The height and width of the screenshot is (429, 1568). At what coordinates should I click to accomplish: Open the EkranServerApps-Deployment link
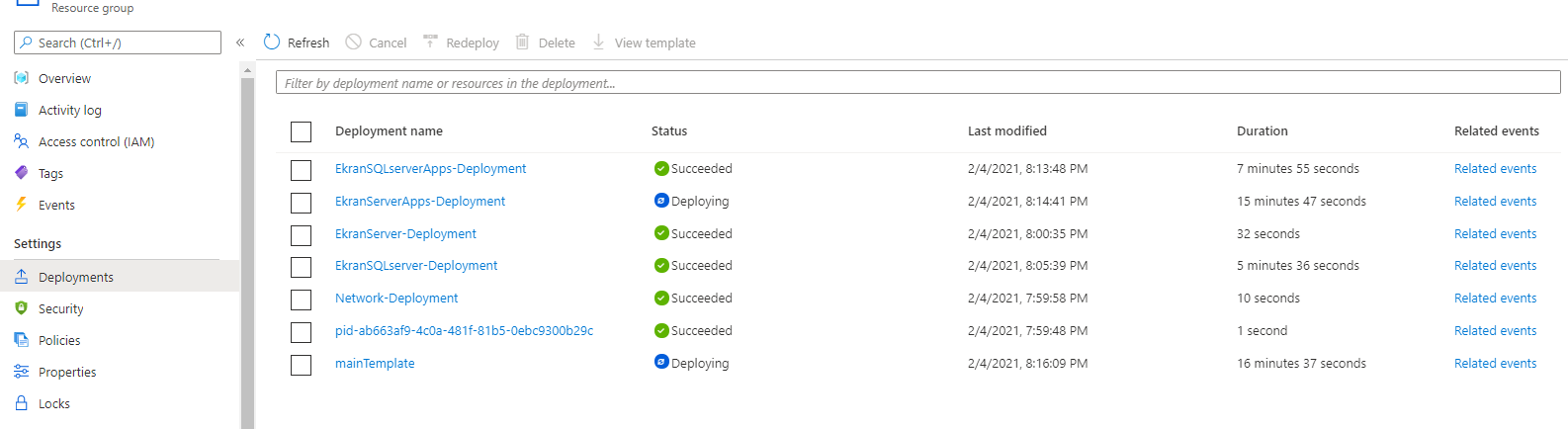[x=419, y=201]
